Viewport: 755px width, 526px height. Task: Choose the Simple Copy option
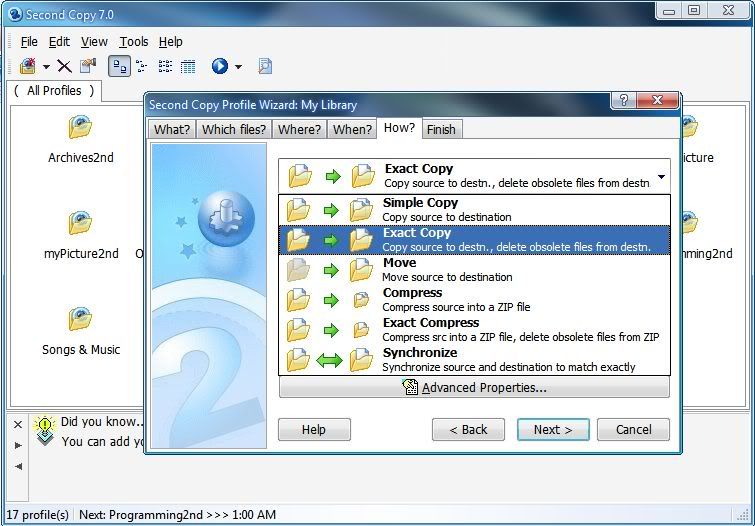[x=474, y=210]
